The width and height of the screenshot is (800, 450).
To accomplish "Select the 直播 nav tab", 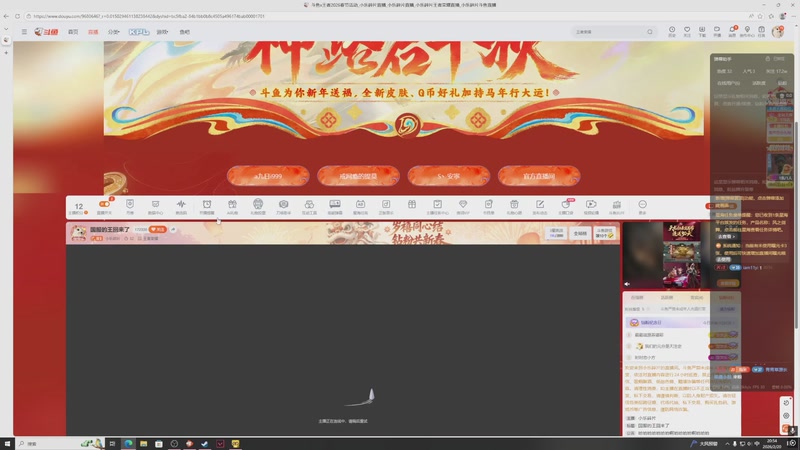I will point(93,32).
